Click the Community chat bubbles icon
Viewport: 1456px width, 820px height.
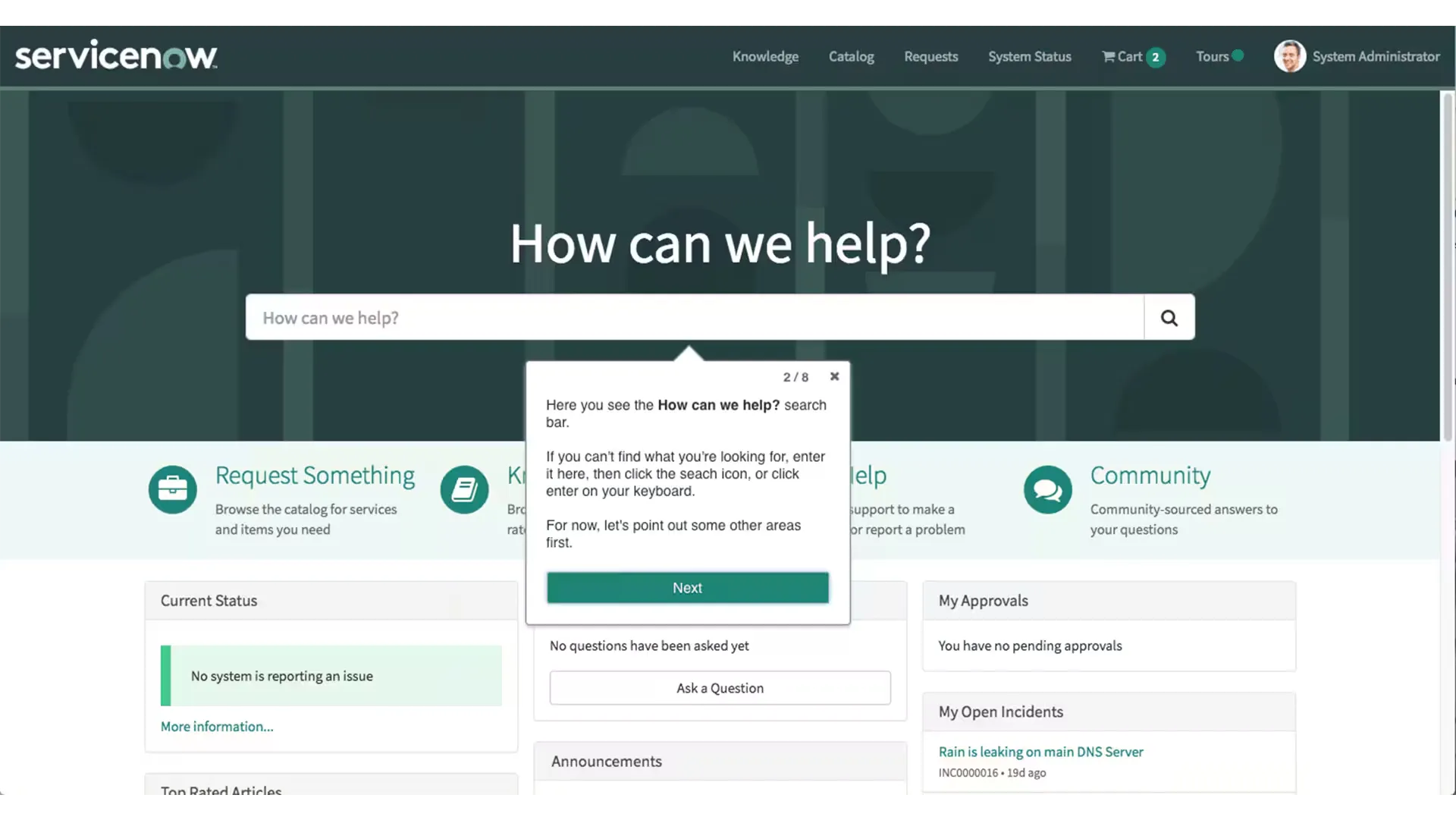click(x=1047, y=489)
